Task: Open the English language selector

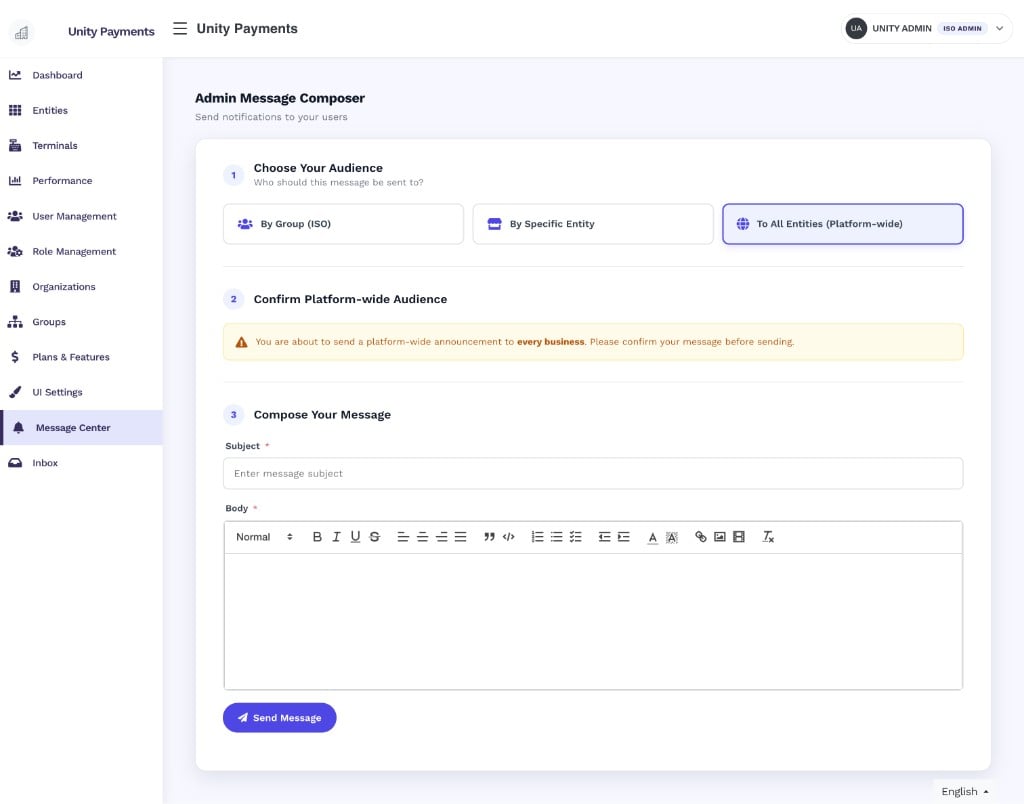Action: tap(964, 791)
